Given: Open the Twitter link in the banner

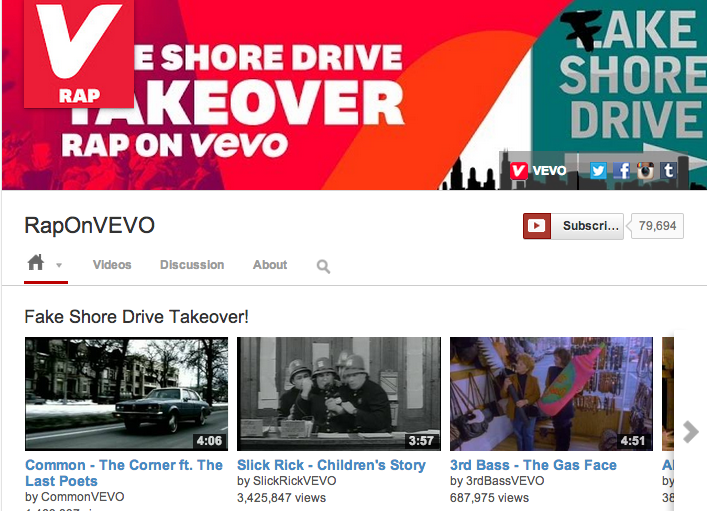Looking at the screenshot, I should (x=598, y=171).
